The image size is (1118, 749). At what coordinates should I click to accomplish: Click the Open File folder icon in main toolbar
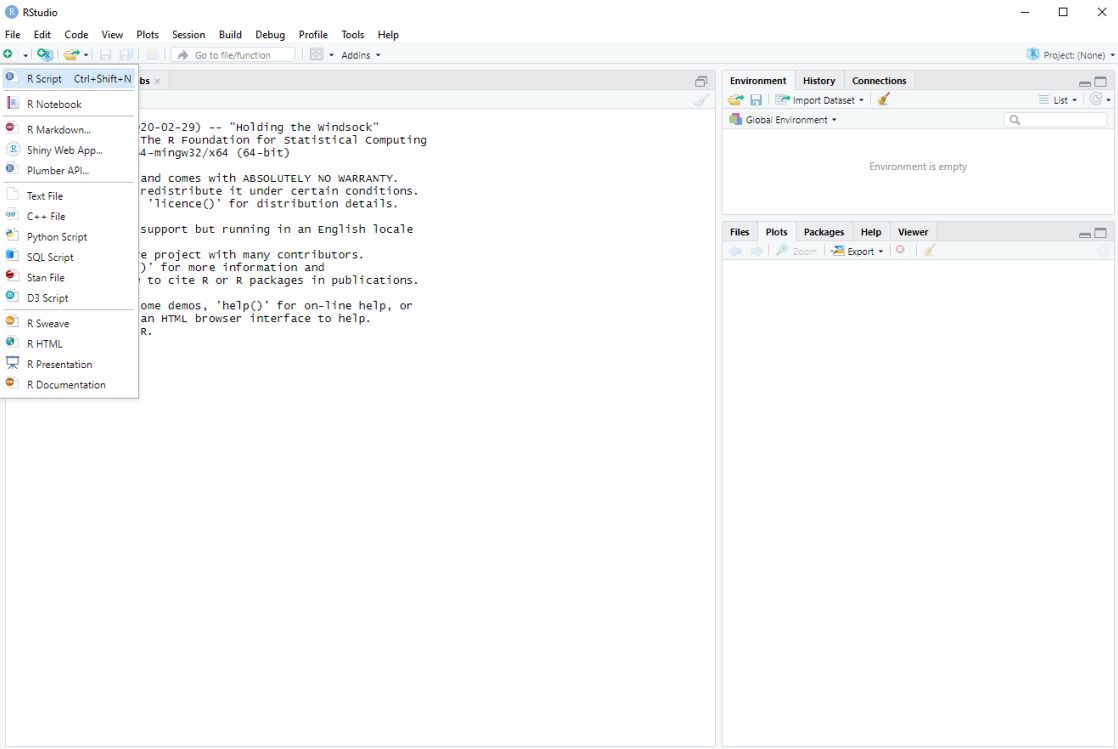coord(71,55)
